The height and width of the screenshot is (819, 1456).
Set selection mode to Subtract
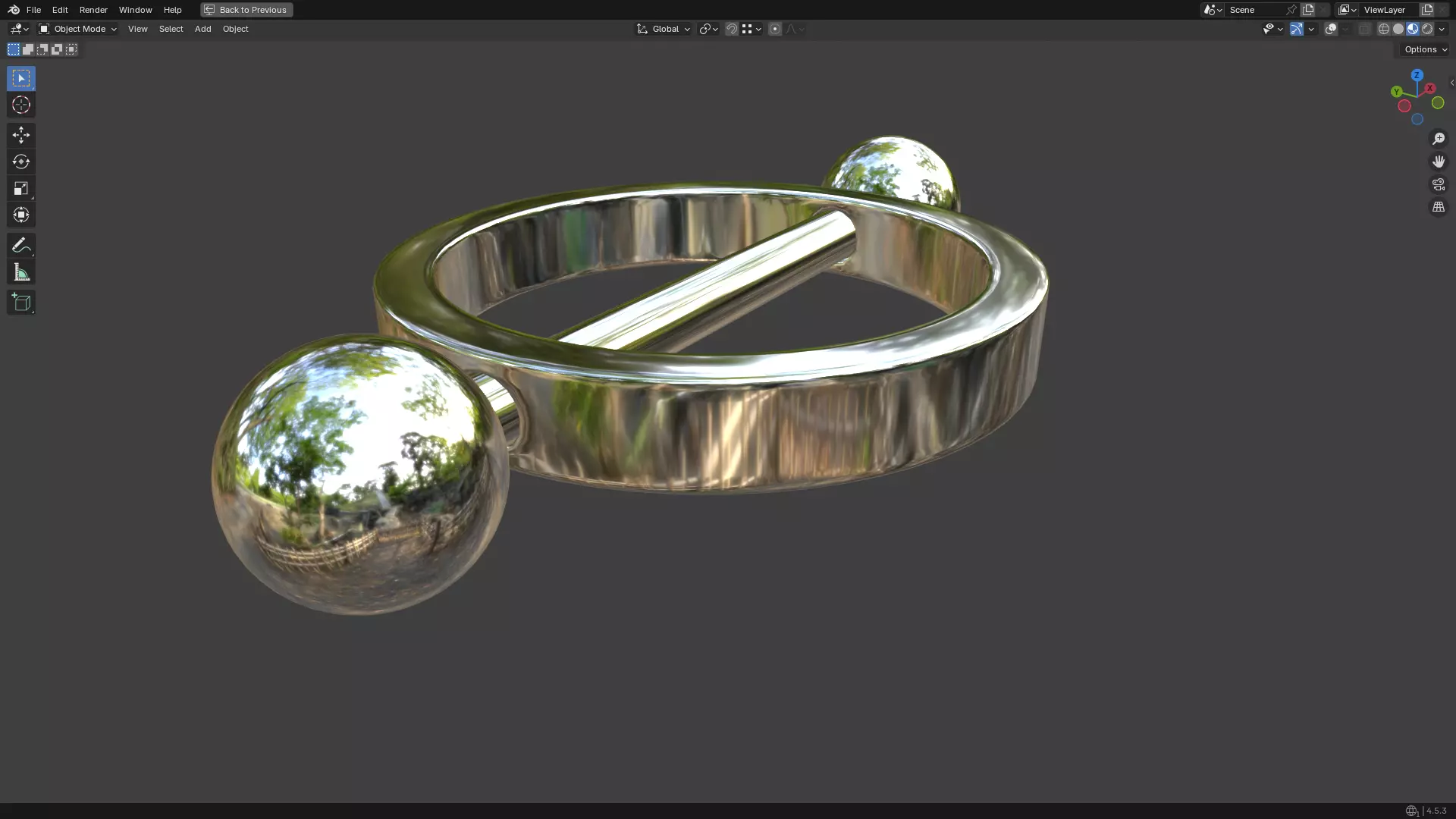tap(42, 49)
